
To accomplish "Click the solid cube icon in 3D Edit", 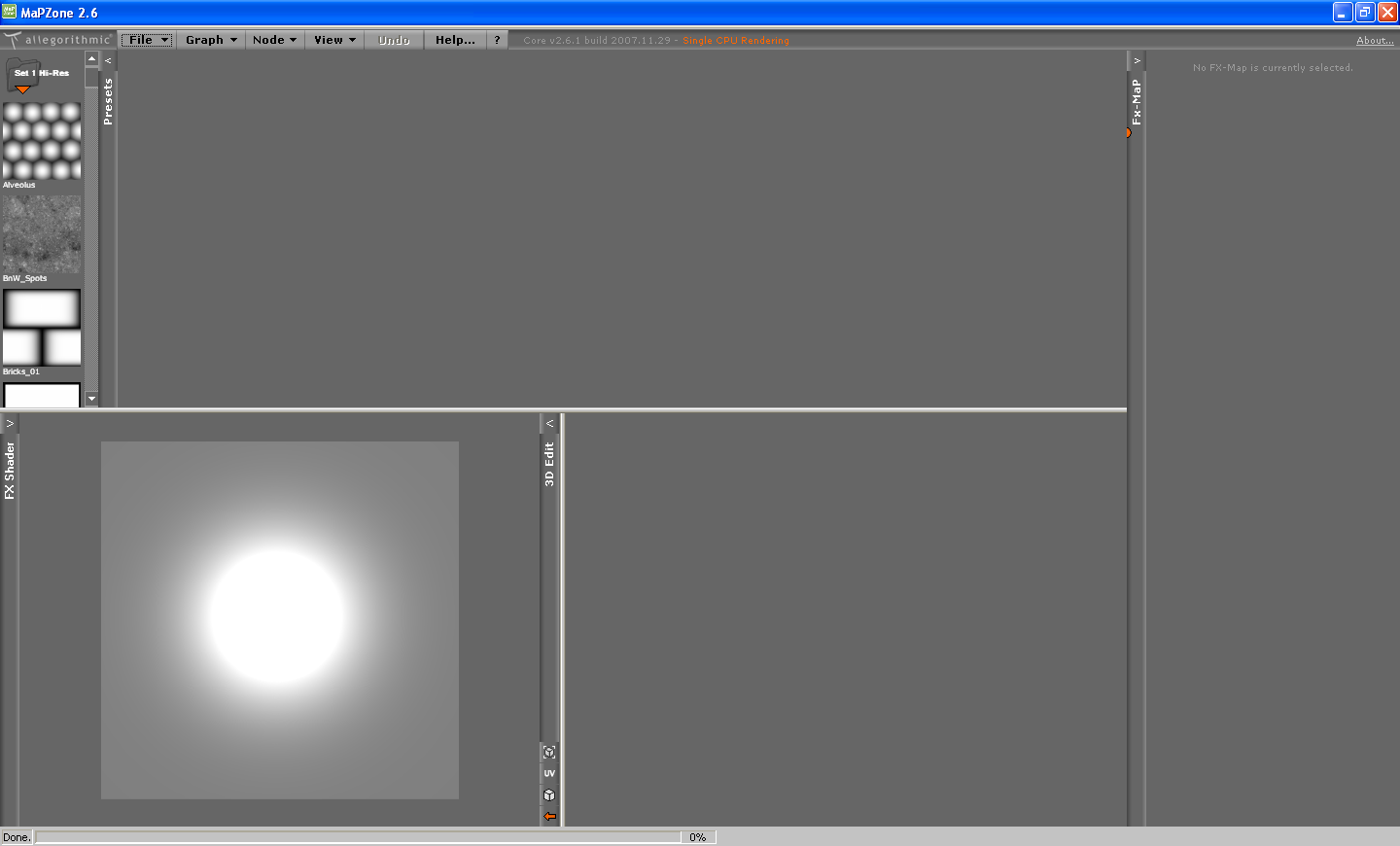I will 549,795.
